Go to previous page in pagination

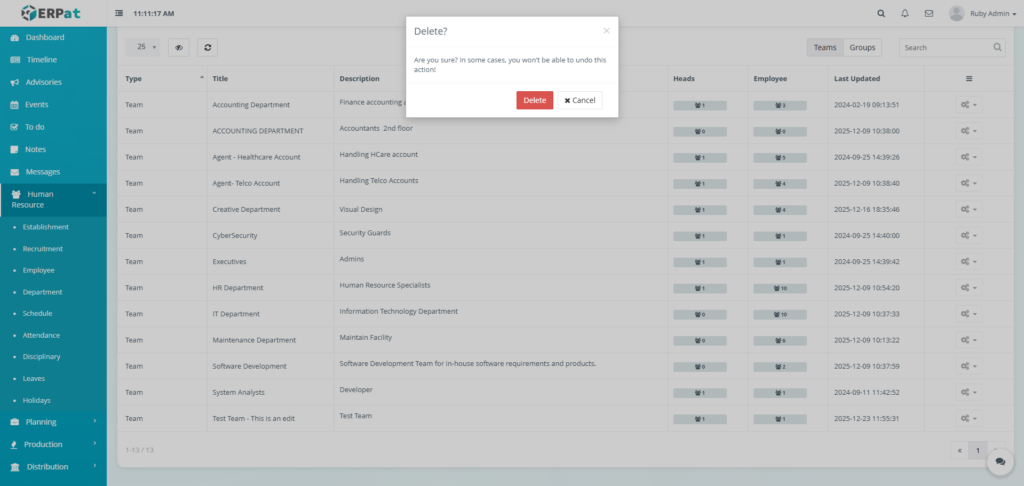[x=959, y=450]
